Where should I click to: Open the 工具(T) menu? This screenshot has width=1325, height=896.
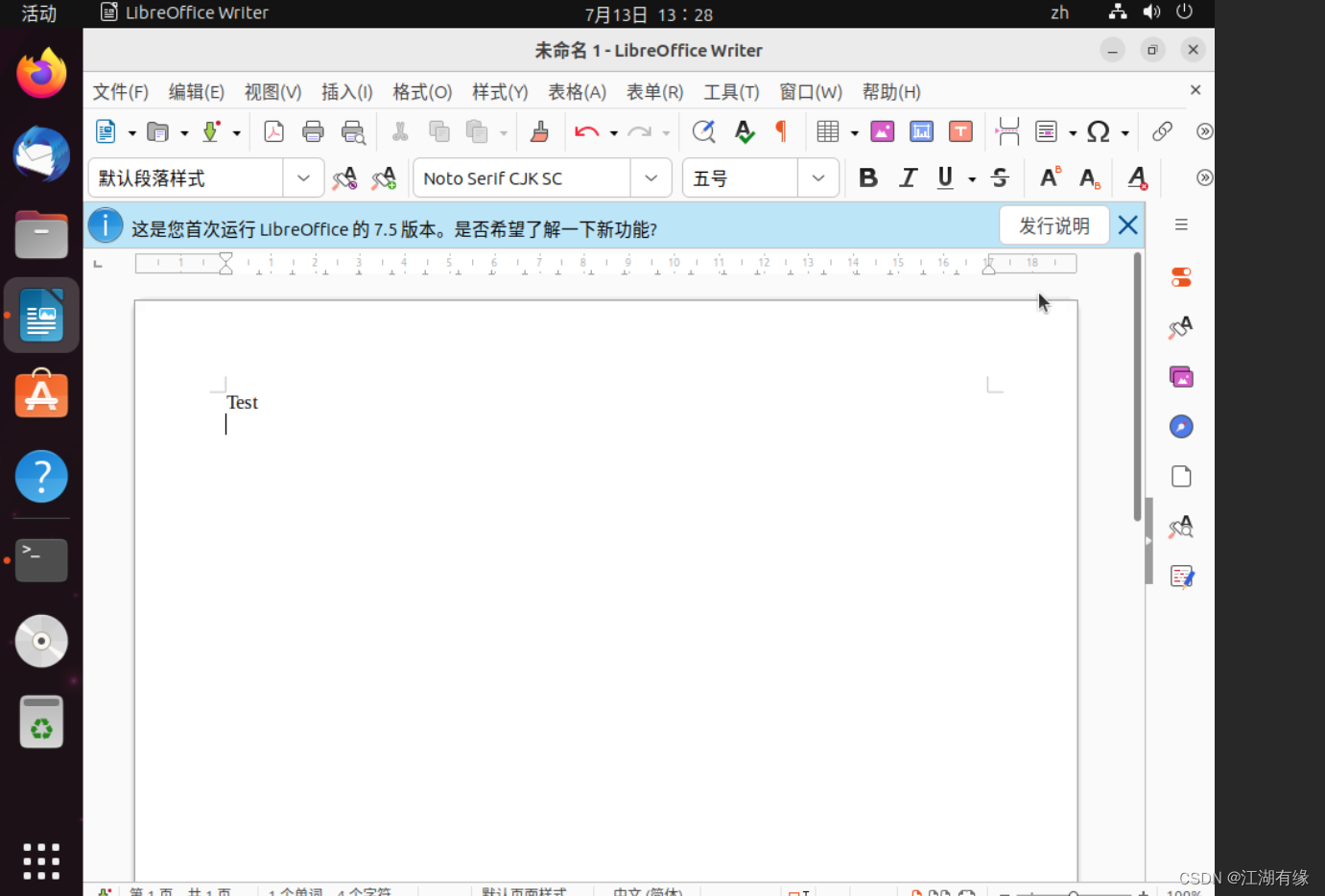pos(731,92)
